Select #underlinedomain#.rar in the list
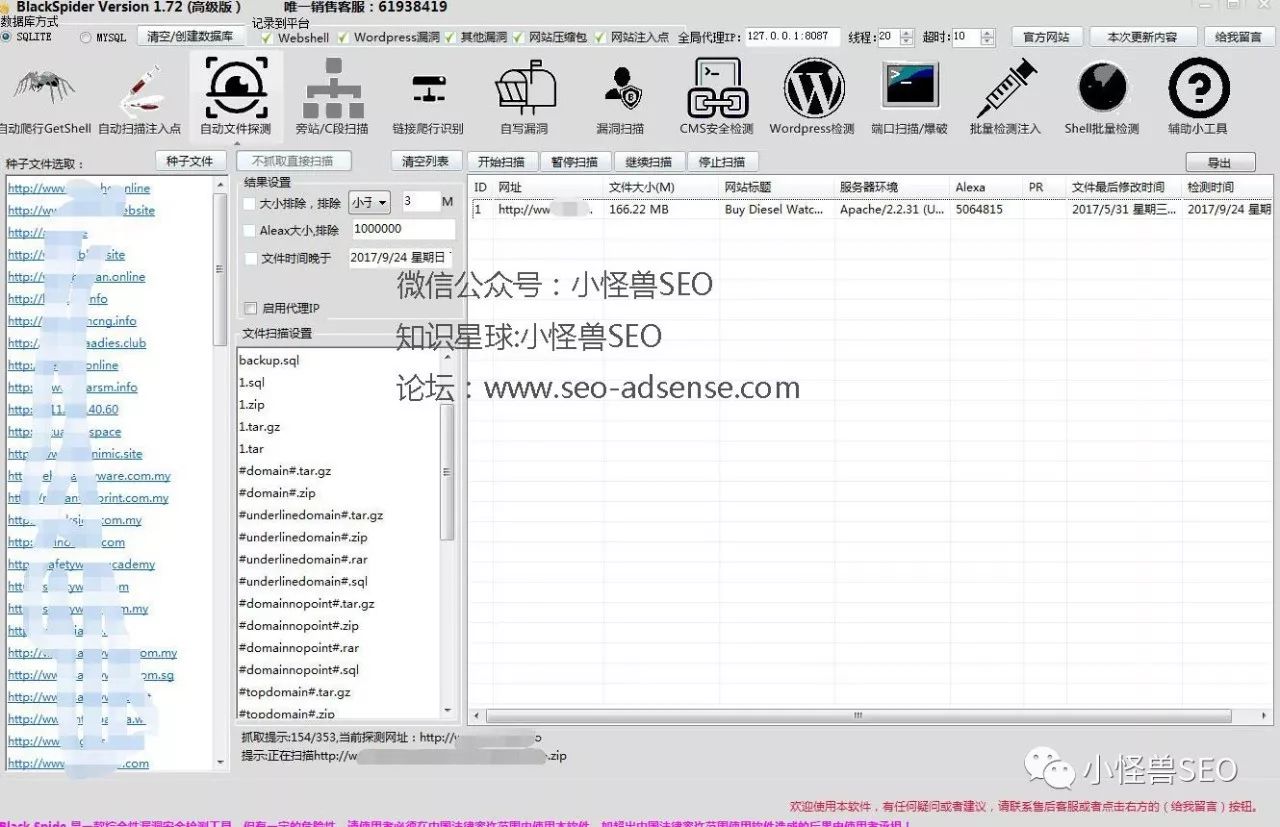 pyautogui.click(x=303, y=559)
